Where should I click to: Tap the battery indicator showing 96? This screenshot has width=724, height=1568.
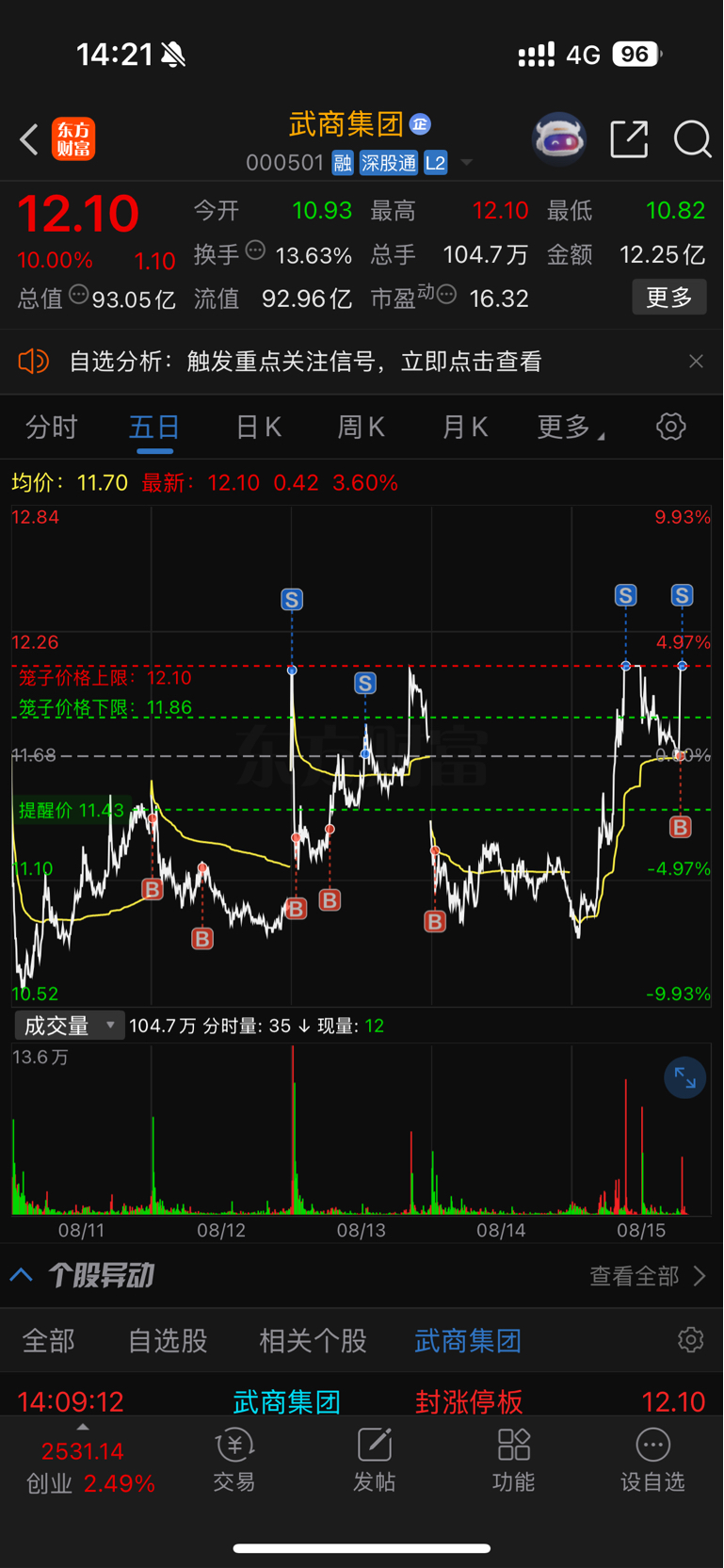point(636,55)
